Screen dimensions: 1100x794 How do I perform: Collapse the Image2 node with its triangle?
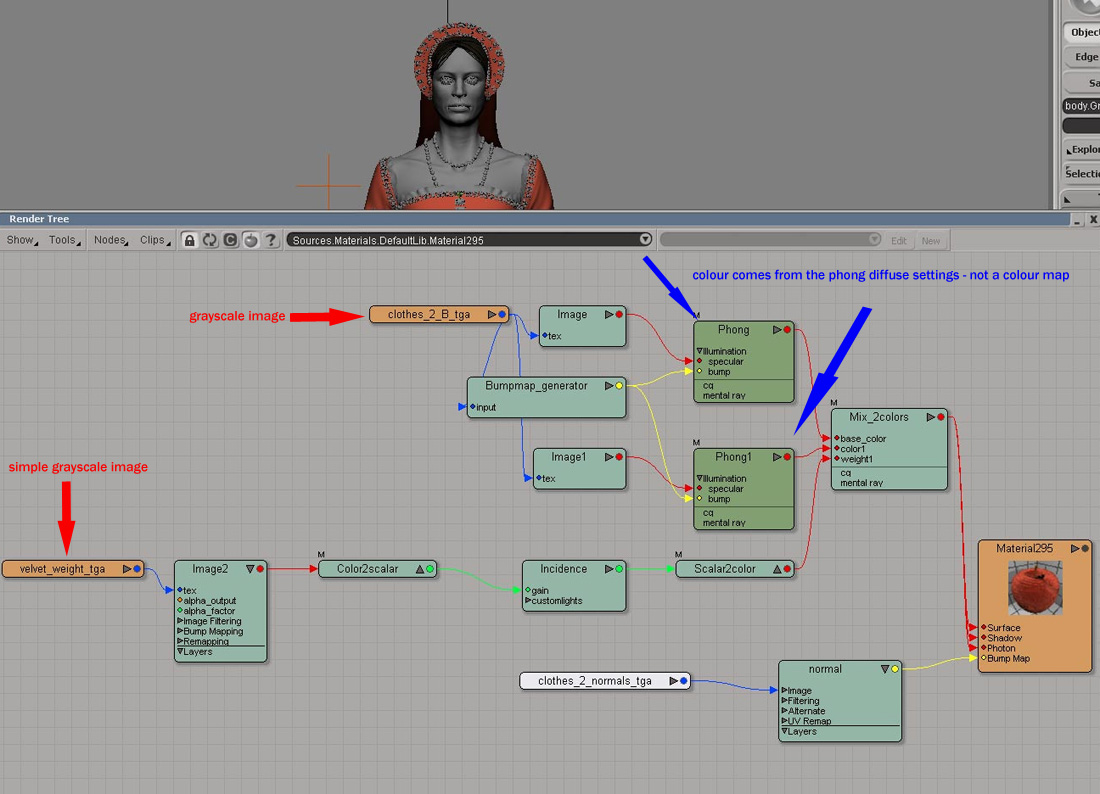(250, 569)
